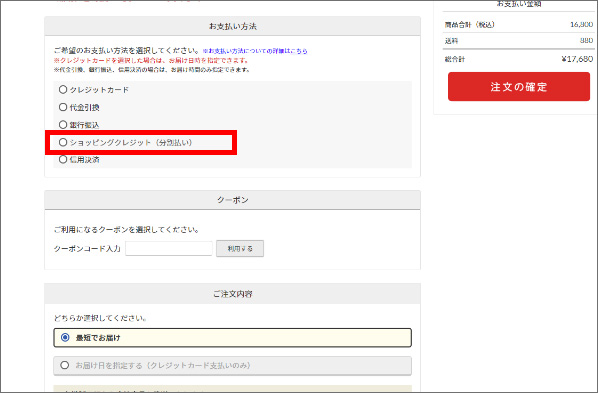Click the 16,800 subtotal value
Image resolution: width=598 pixels, height=393 pixels.
582,24
